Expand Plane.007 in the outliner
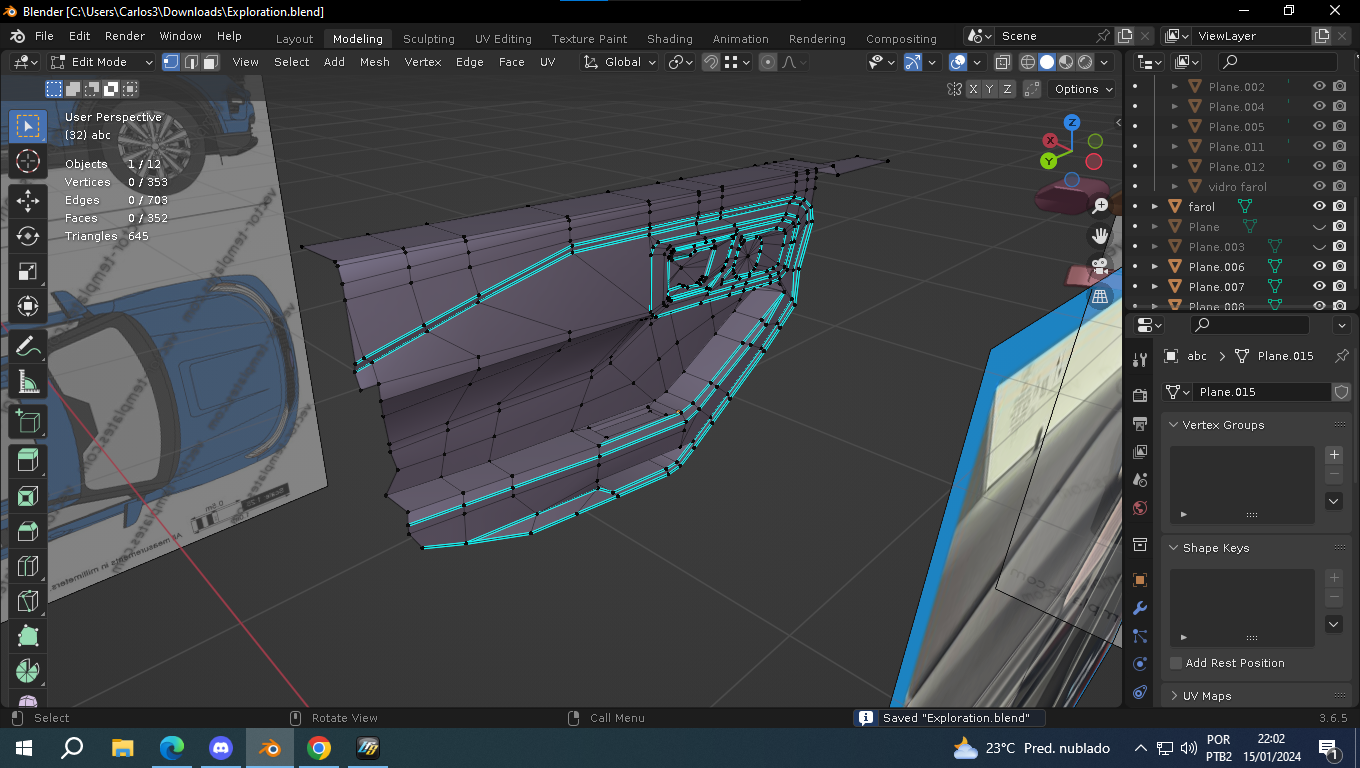Viewport: 1360px width, 768px height. 1155,287
